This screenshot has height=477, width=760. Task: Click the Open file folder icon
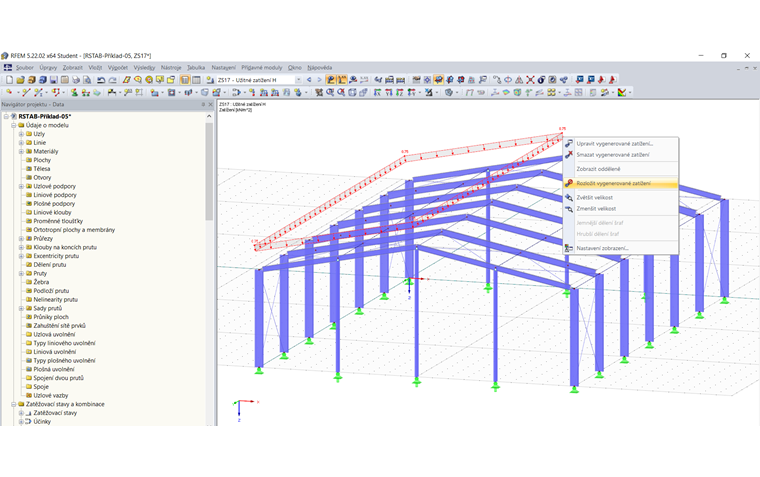(20, 80)
